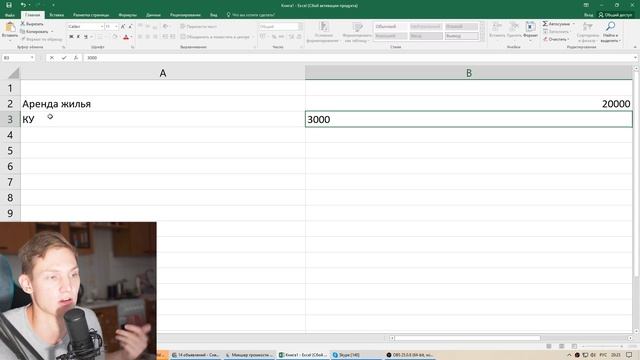Collapse the ribbon with the small arrow
Viewport: 640px width, 360px height.
coord(635,47)
